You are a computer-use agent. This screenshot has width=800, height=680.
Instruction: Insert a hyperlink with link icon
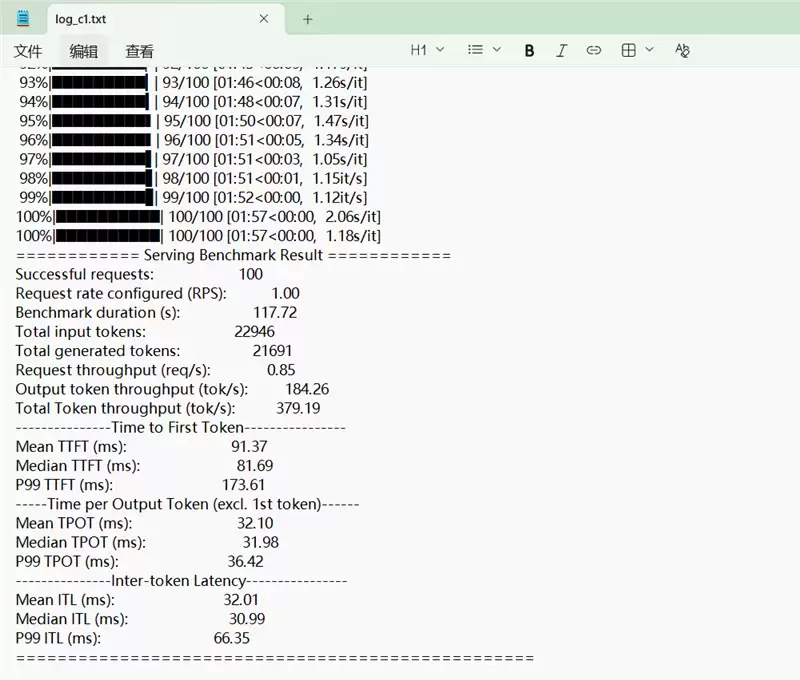(593, 50)
